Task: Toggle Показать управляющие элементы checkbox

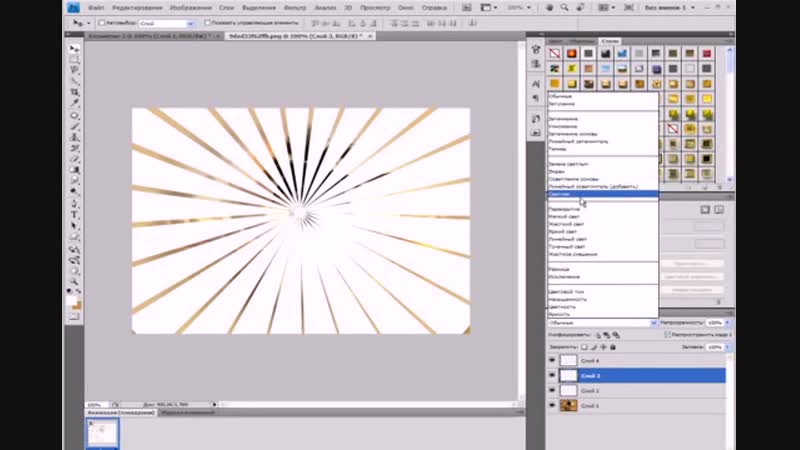Action: (x=207, y=23)
